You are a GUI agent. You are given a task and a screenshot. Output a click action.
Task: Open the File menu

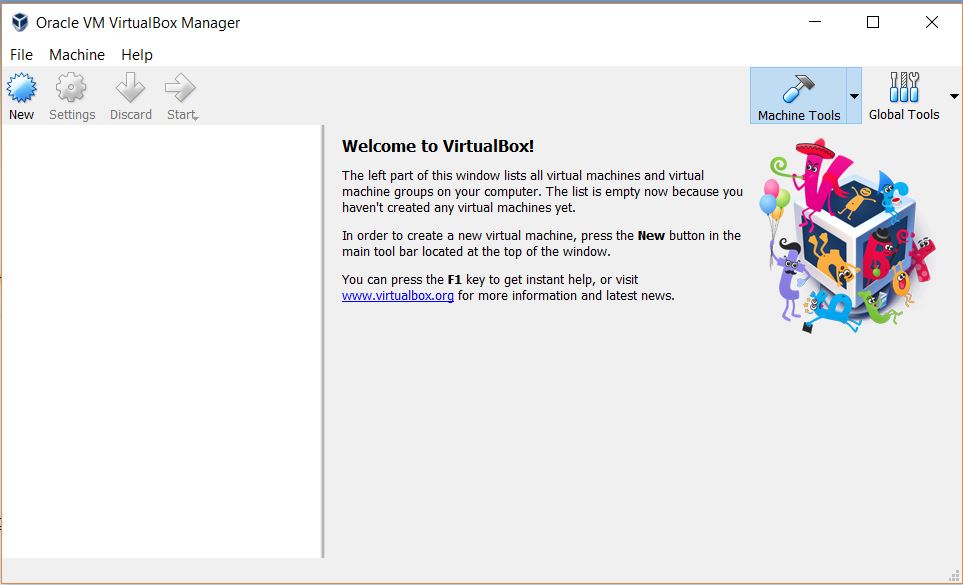point(20,55)
